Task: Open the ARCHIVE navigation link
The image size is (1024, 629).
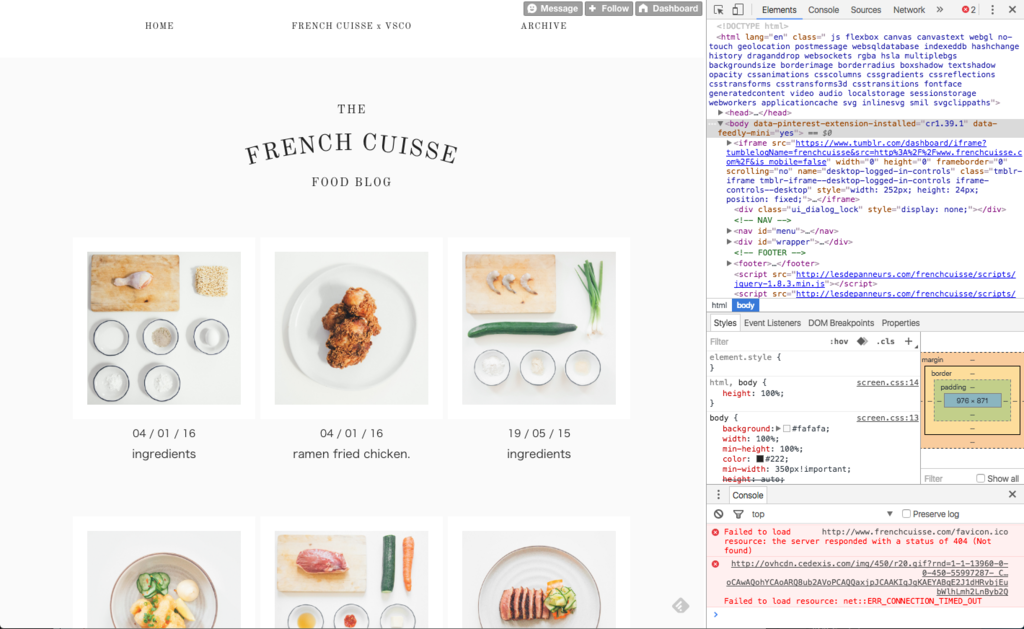Action: pos(543,26)
